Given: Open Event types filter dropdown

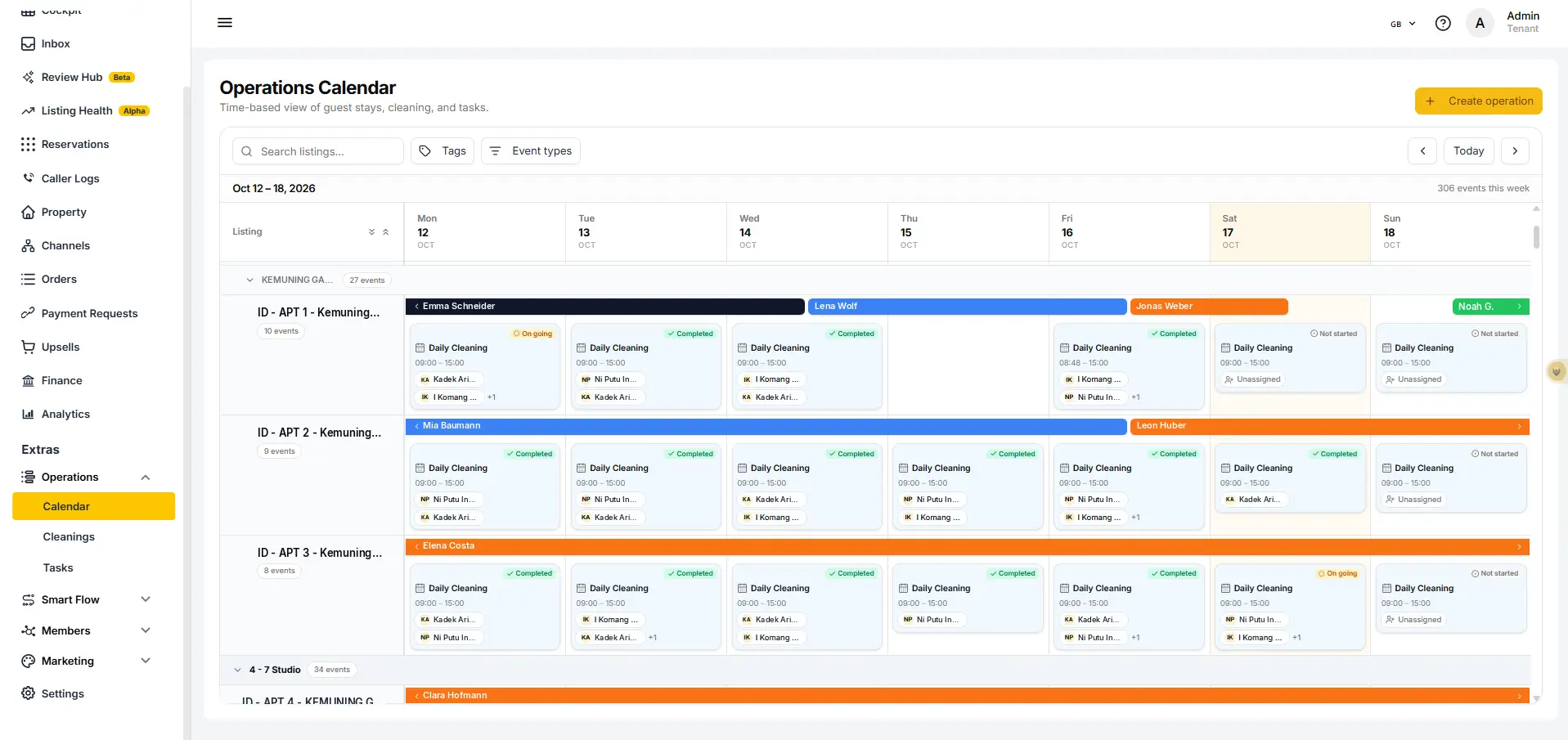Looking at the screenshot, I should [531, 150].
